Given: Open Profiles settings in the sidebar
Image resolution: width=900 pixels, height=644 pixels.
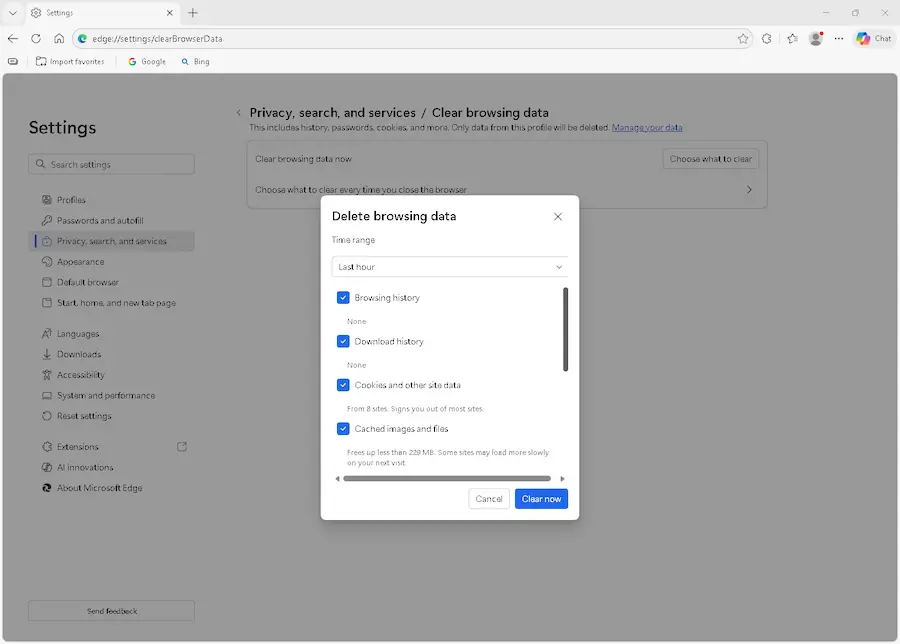Looking at the screenshot, I should click(x=73, y=199).
